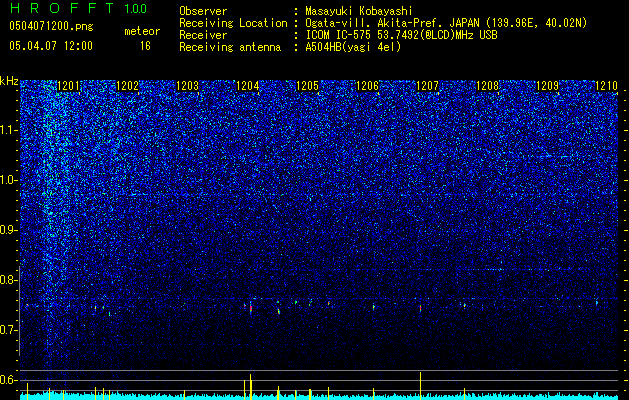Viewport: 629px width, 400px height.
Task: Click the 1209 time marker
Action: point(548,85)
